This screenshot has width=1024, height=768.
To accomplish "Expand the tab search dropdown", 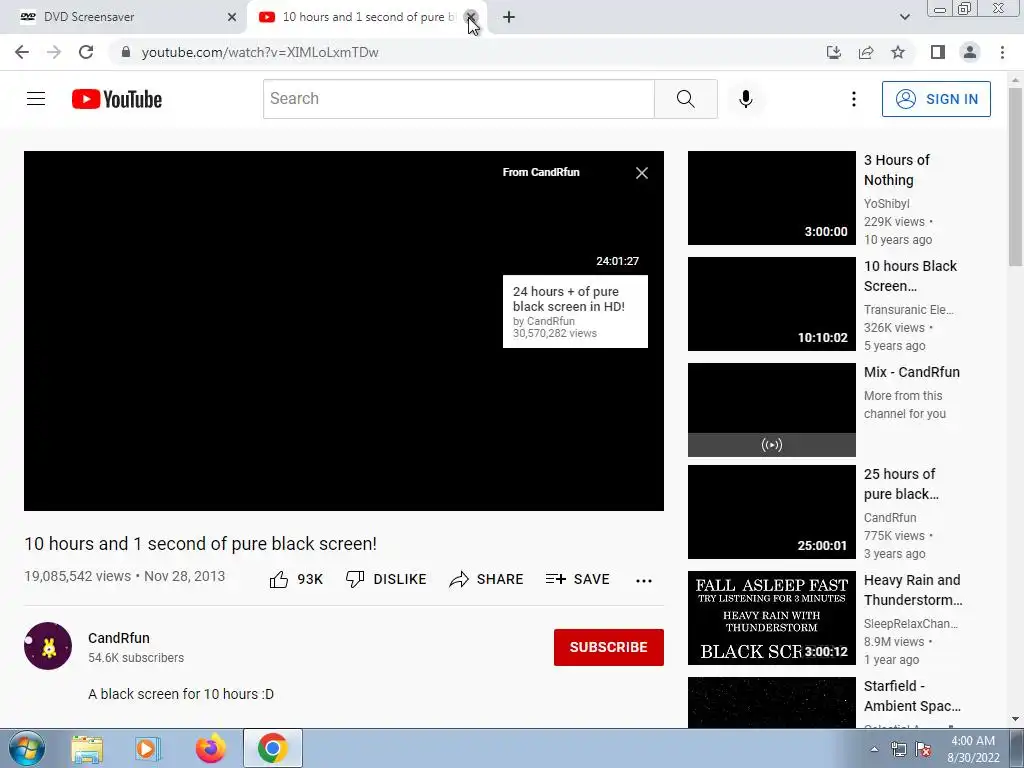I will [904, 17].
